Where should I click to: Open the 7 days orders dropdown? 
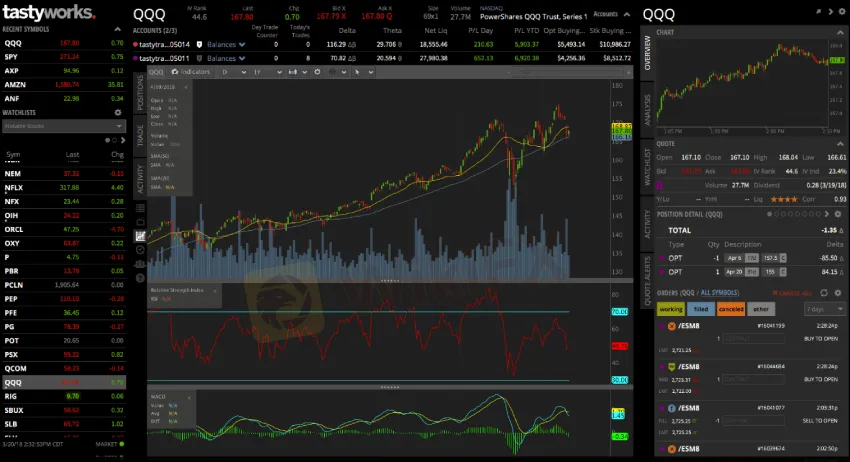825,309
